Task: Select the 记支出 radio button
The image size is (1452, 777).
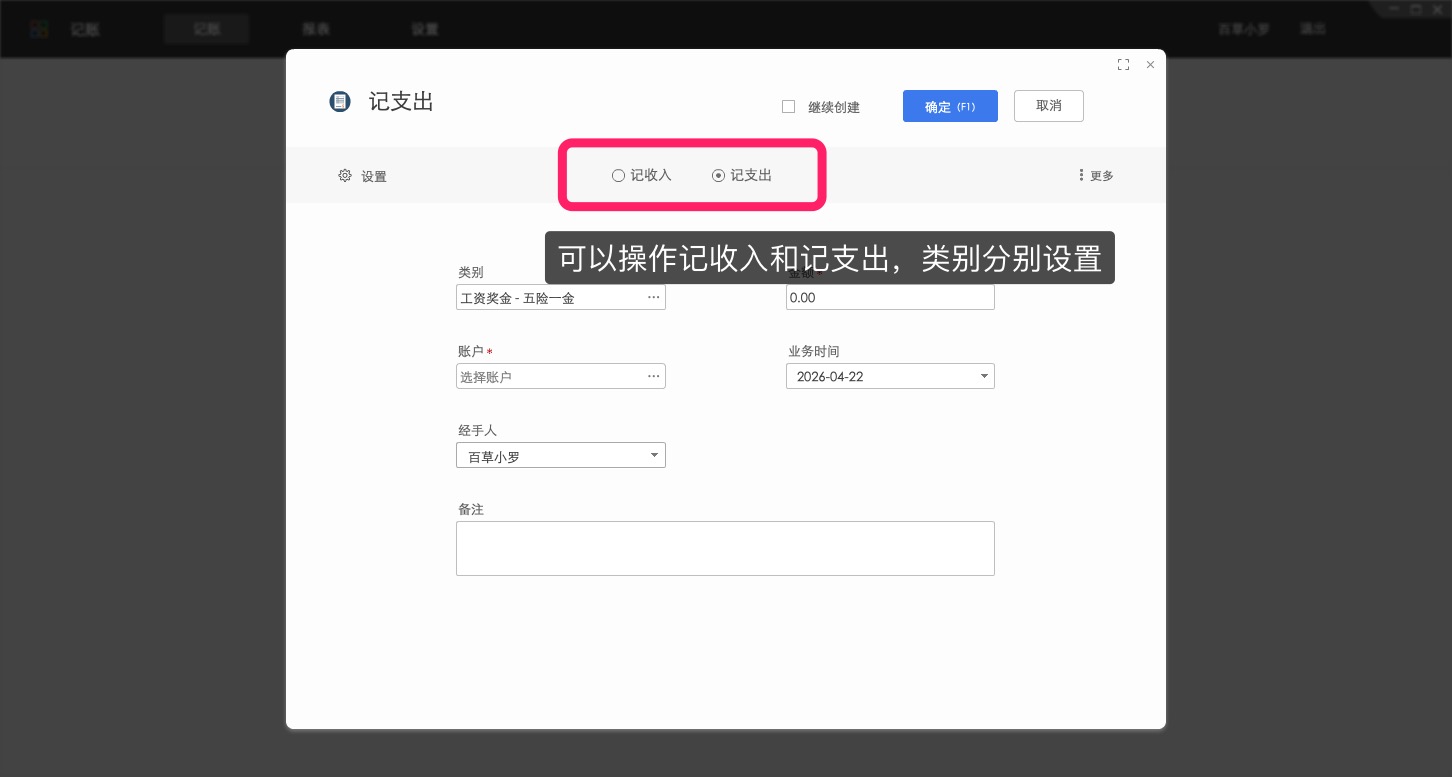Action: 718,176
